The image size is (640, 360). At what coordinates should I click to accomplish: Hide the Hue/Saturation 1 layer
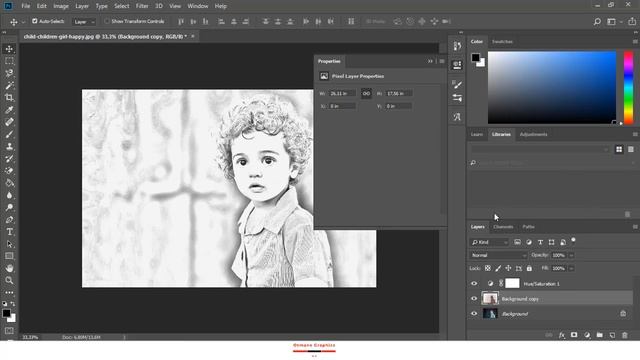474,283
